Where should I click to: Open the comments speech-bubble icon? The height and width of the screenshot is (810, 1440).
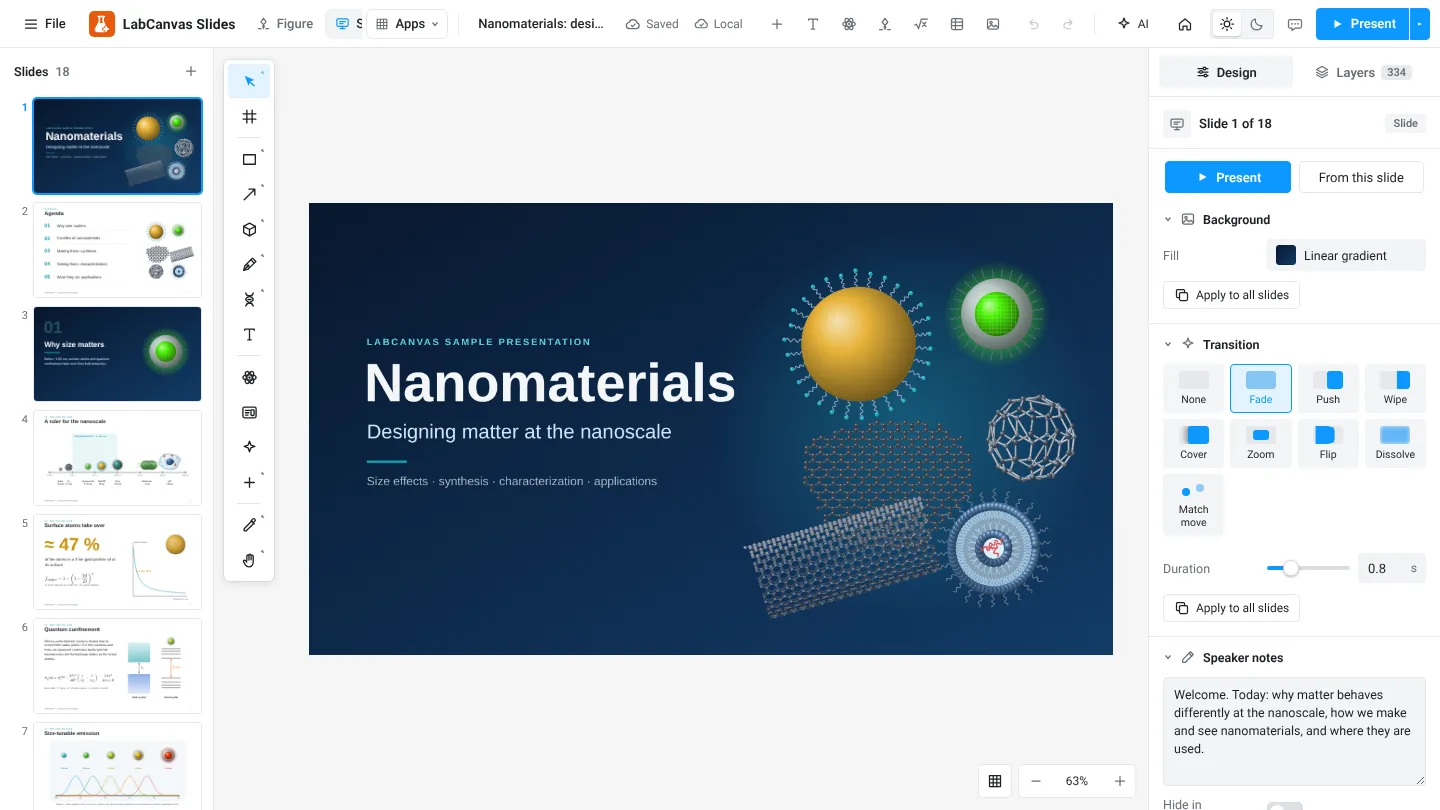(1295, 24)
